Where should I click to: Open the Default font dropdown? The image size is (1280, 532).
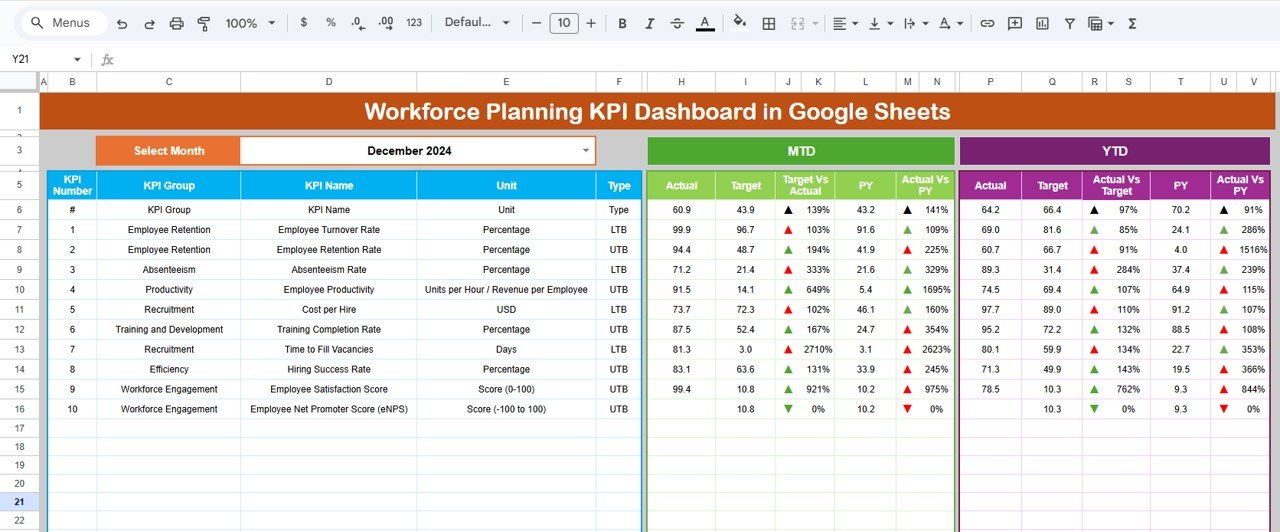pos(477,23)
